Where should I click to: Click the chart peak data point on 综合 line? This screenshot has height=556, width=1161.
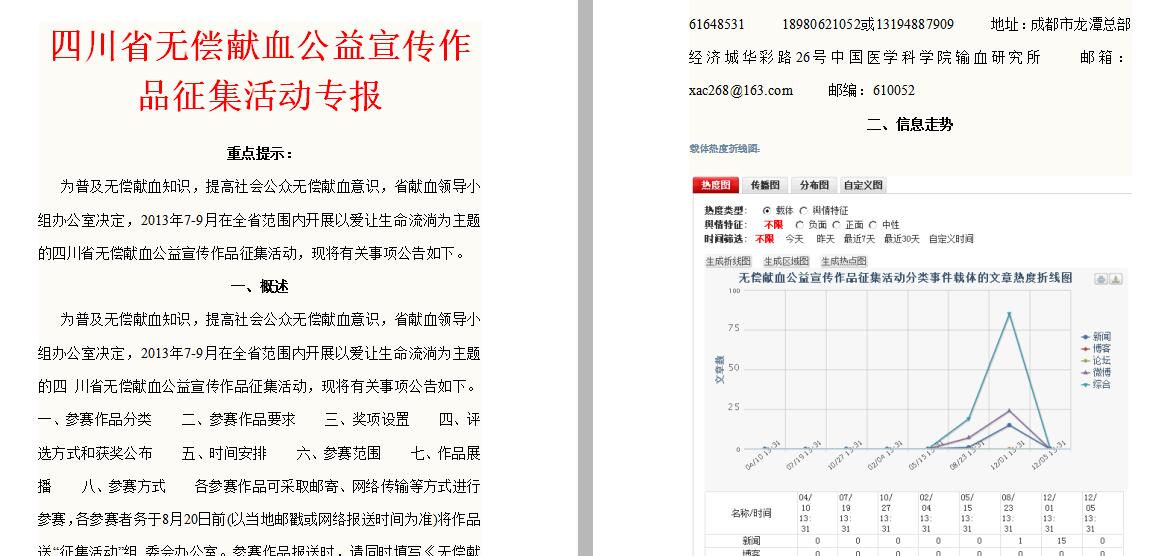[1009, 314]
